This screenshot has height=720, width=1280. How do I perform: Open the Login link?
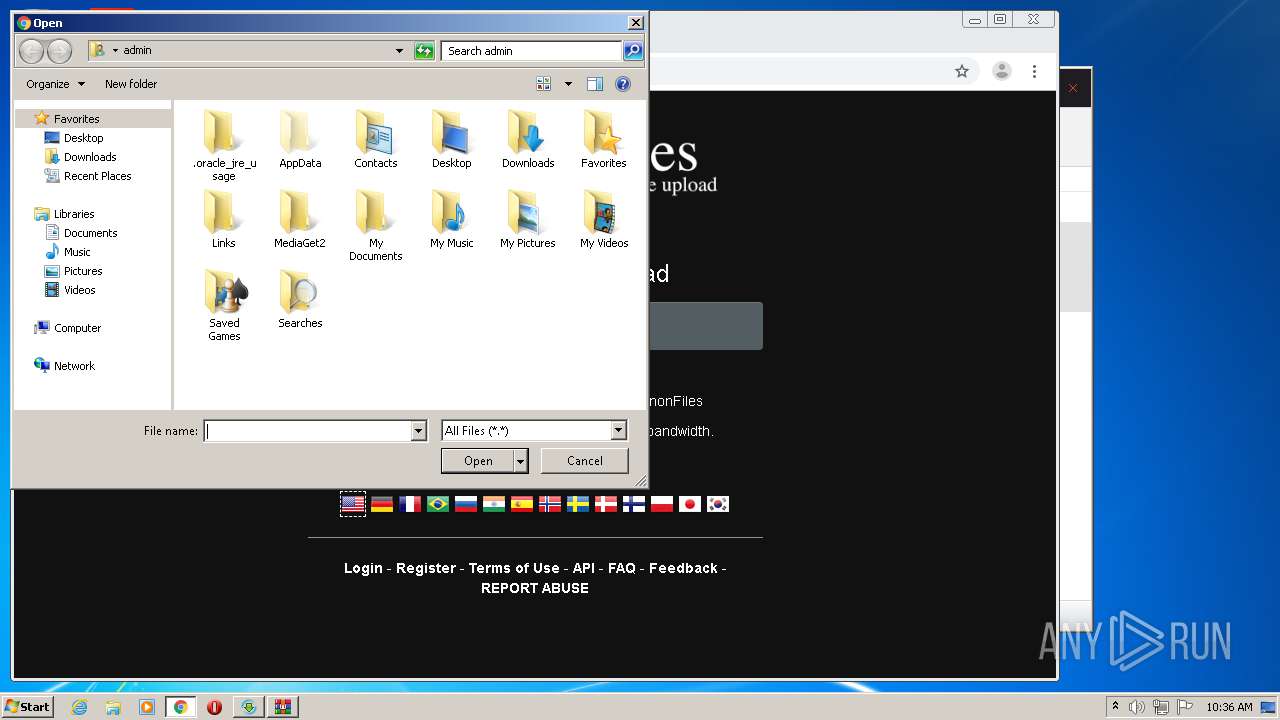click(x=363, y=568)
